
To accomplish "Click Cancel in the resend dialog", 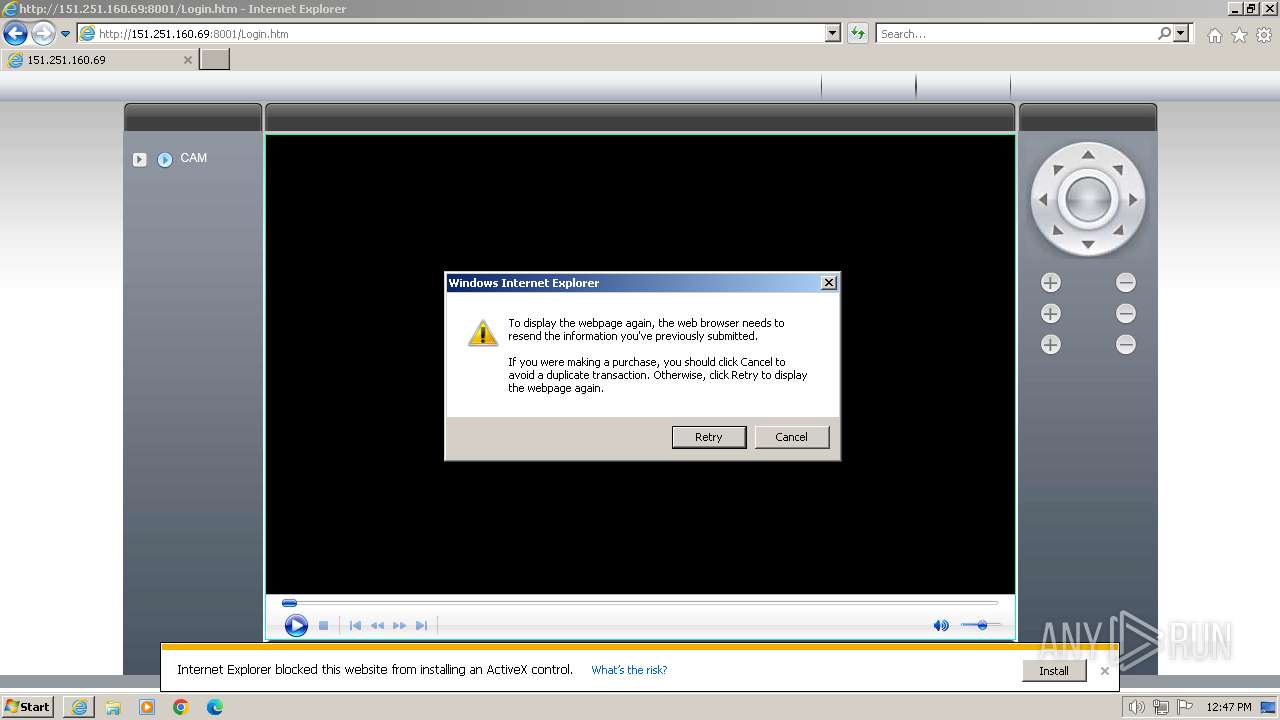I will [791, 437].
